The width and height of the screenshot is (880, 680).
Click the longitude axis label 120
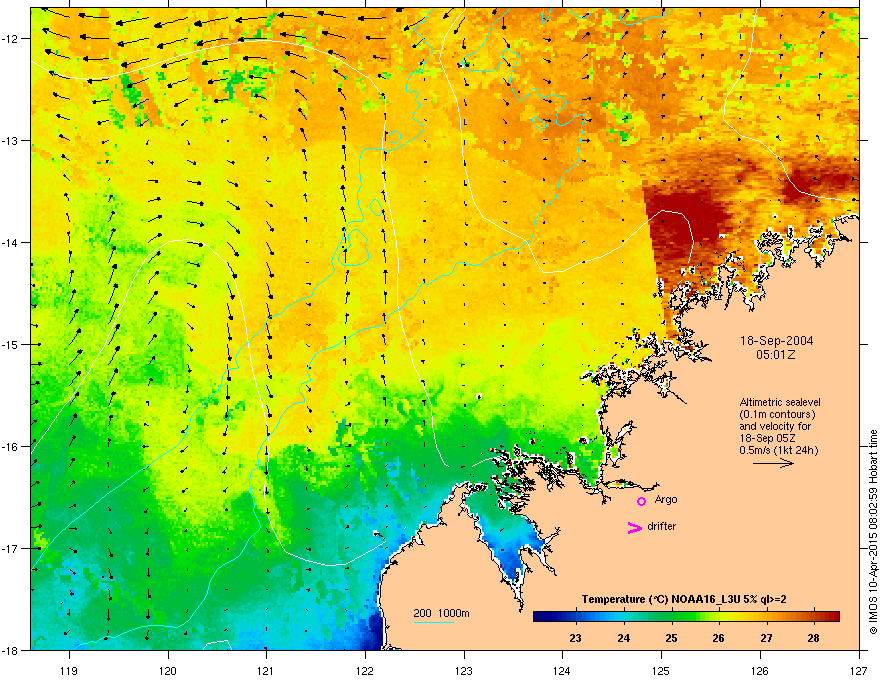pos(168,670)
